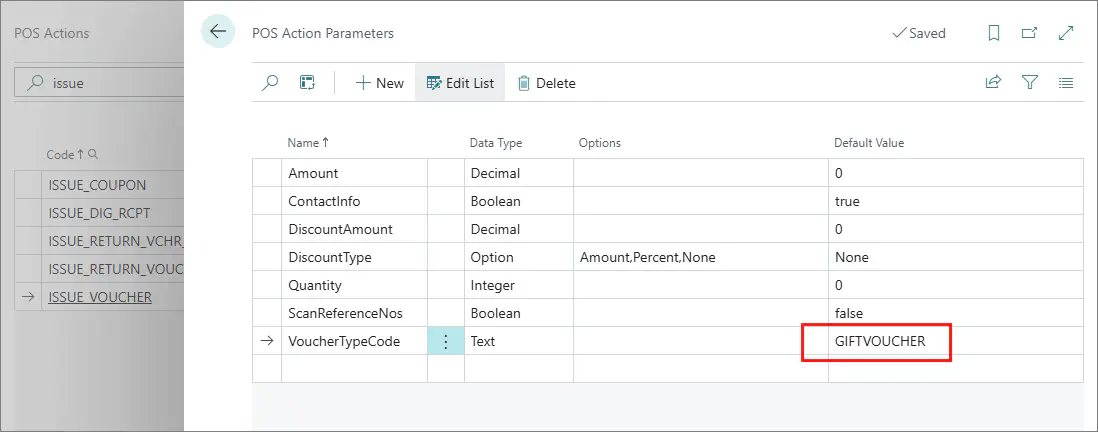Image resolution: width=1098 pixels, height=432 pixels.
Task: Bookmark this page
Action: tap(993, 33)
